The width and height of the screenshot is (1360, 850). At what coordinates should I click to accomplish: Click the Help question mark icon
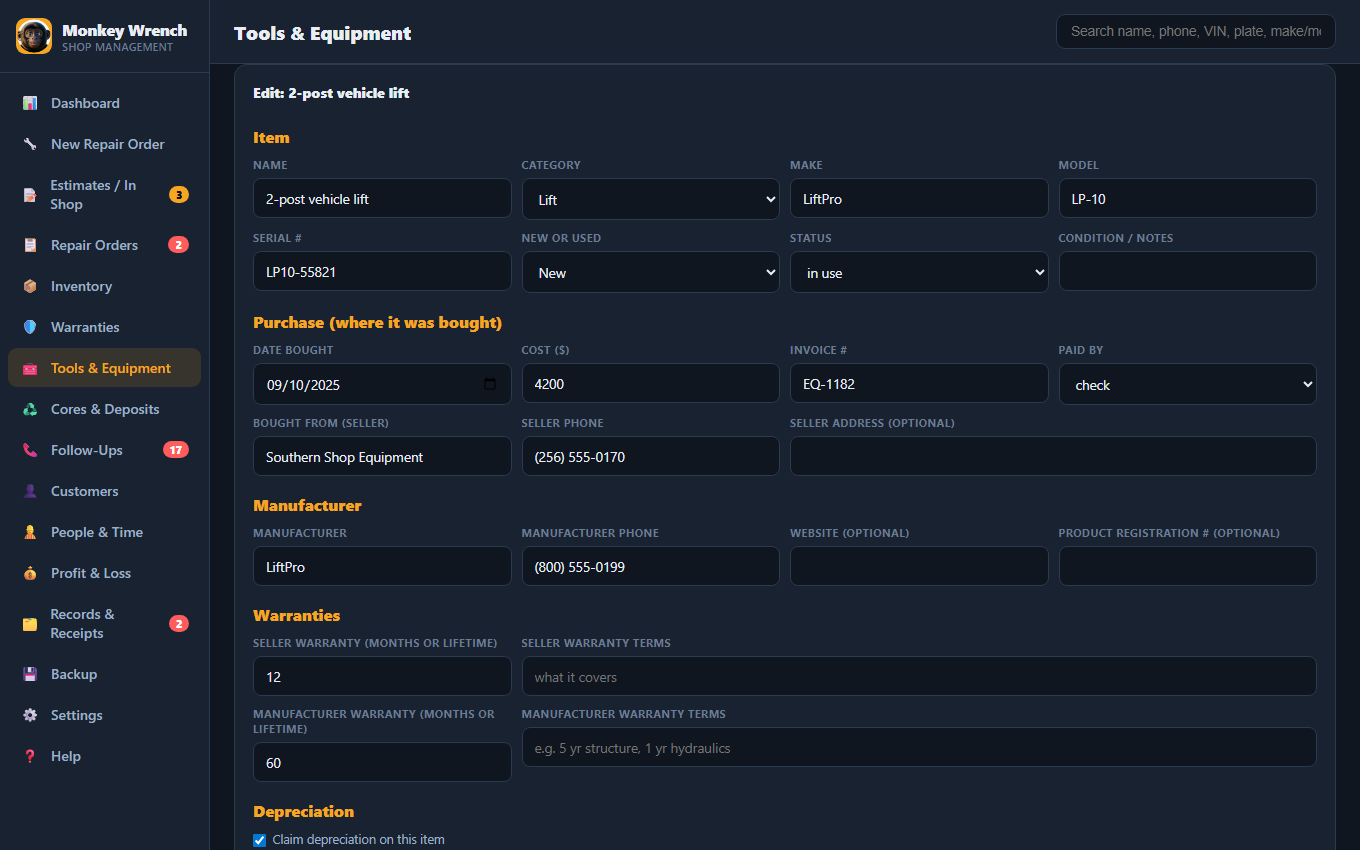click(30, 756)
